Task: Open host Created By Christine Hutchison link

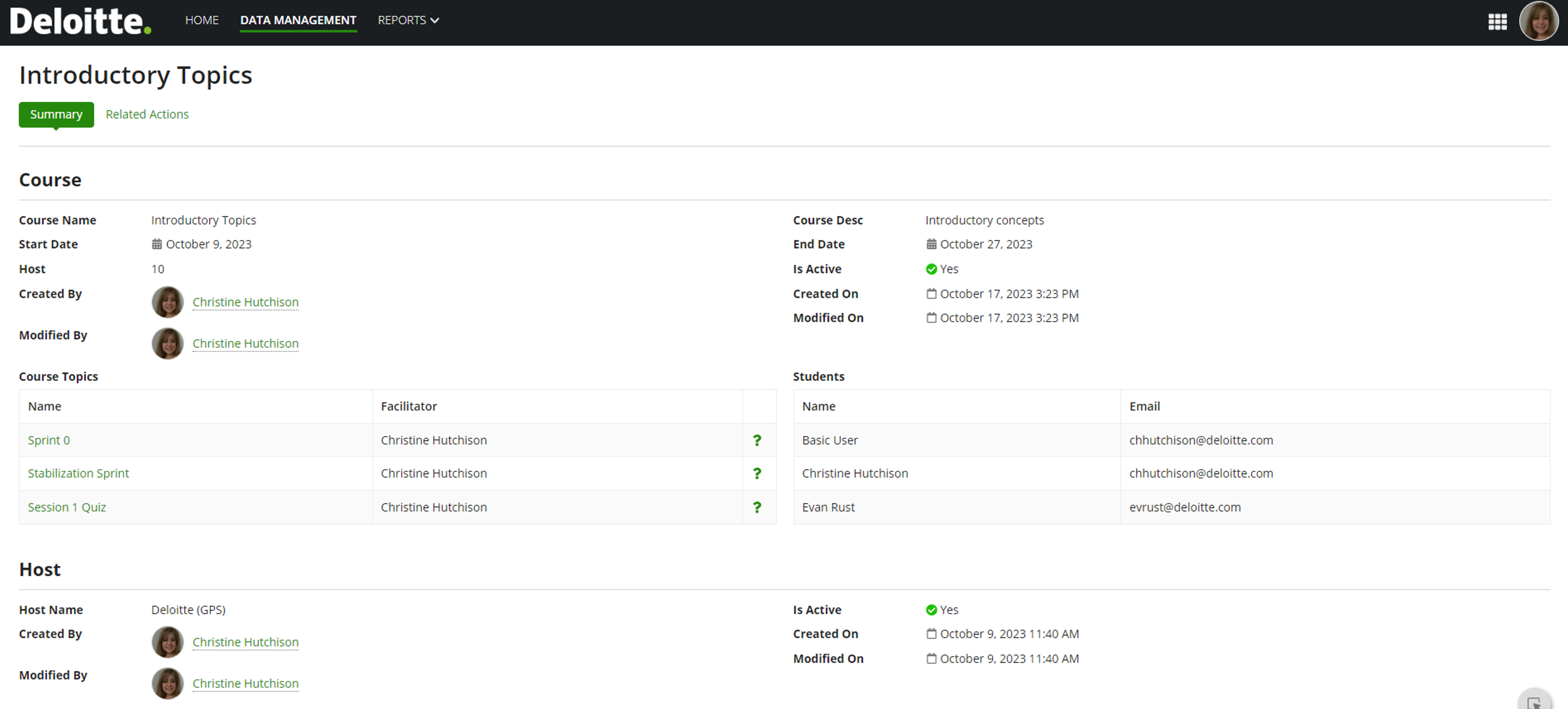Action: 245,642
